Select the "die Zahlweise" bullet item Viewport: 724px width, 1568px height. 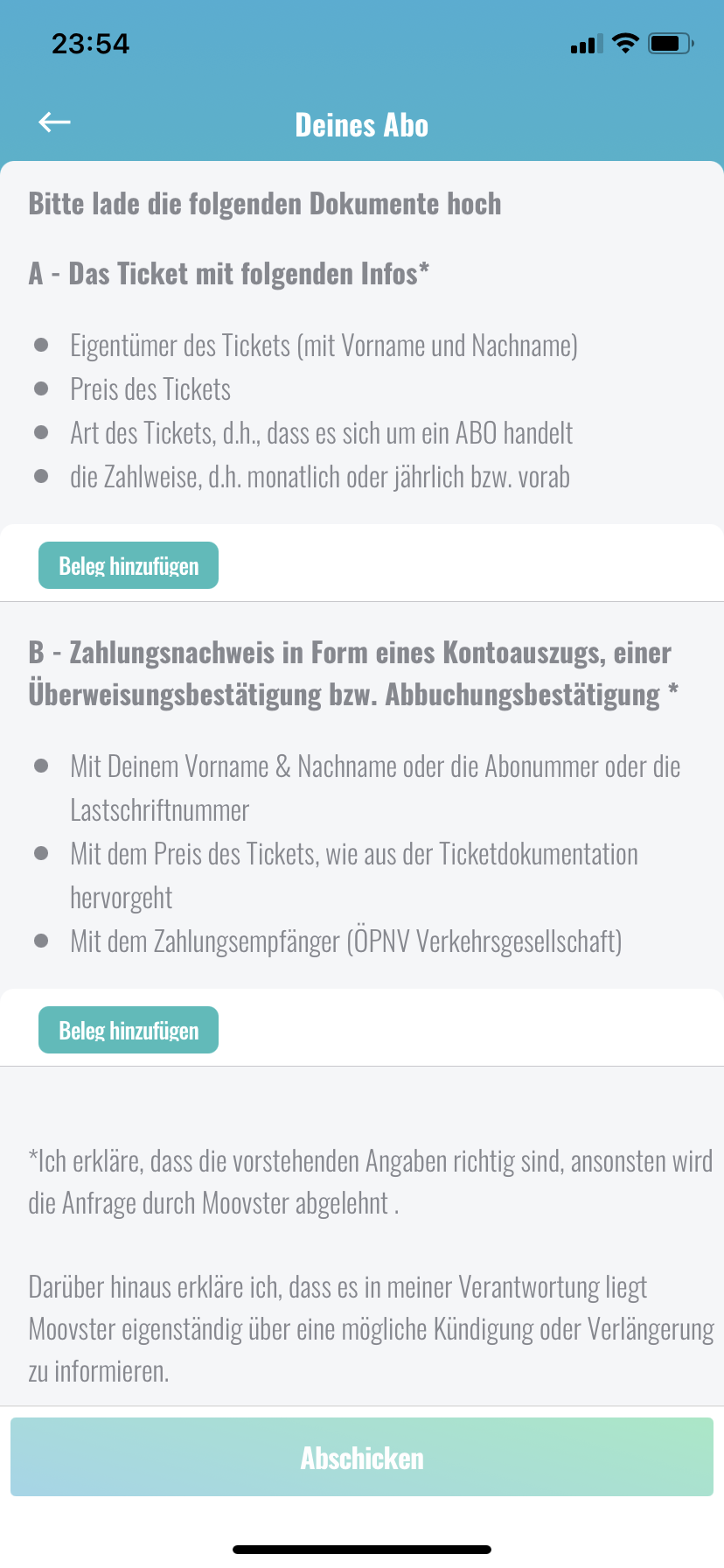coord(319,477)
